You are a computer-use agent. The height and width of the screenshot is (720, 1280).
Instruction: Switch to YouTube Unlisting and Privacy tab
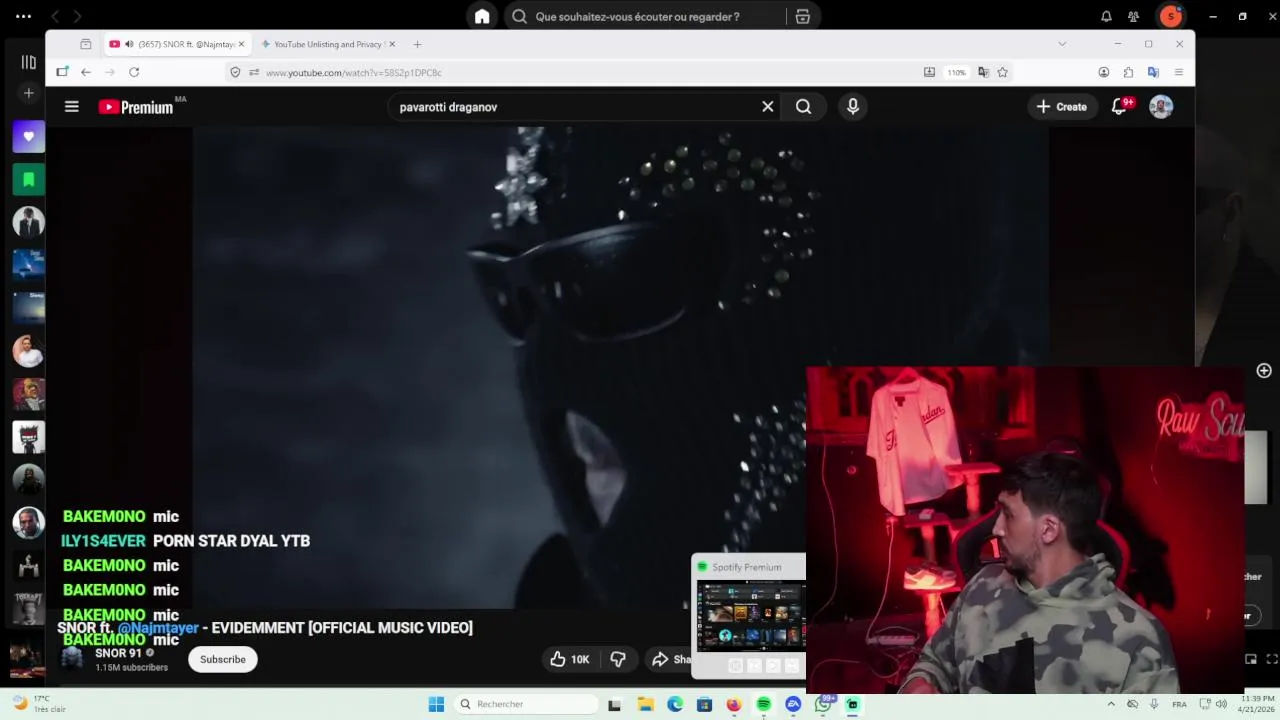point(327,44)
